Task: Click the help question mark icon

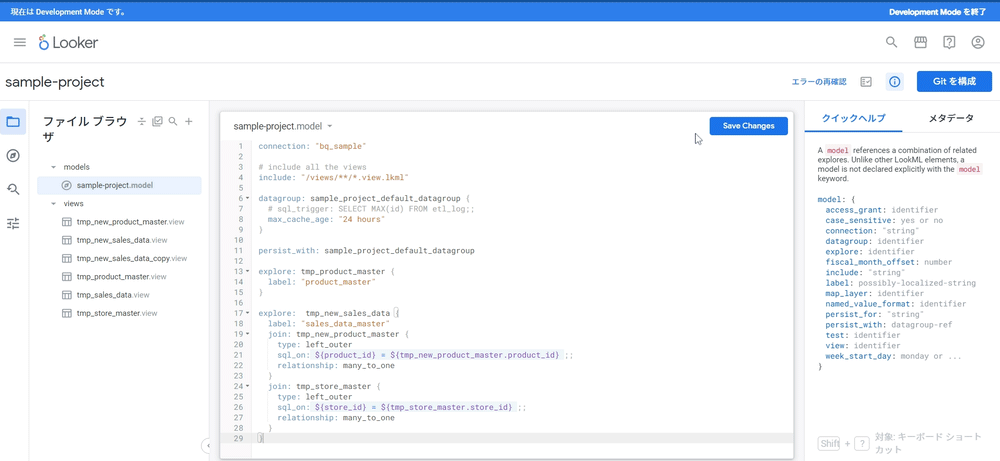Action: pyautogui.click(x=949, y=43)
